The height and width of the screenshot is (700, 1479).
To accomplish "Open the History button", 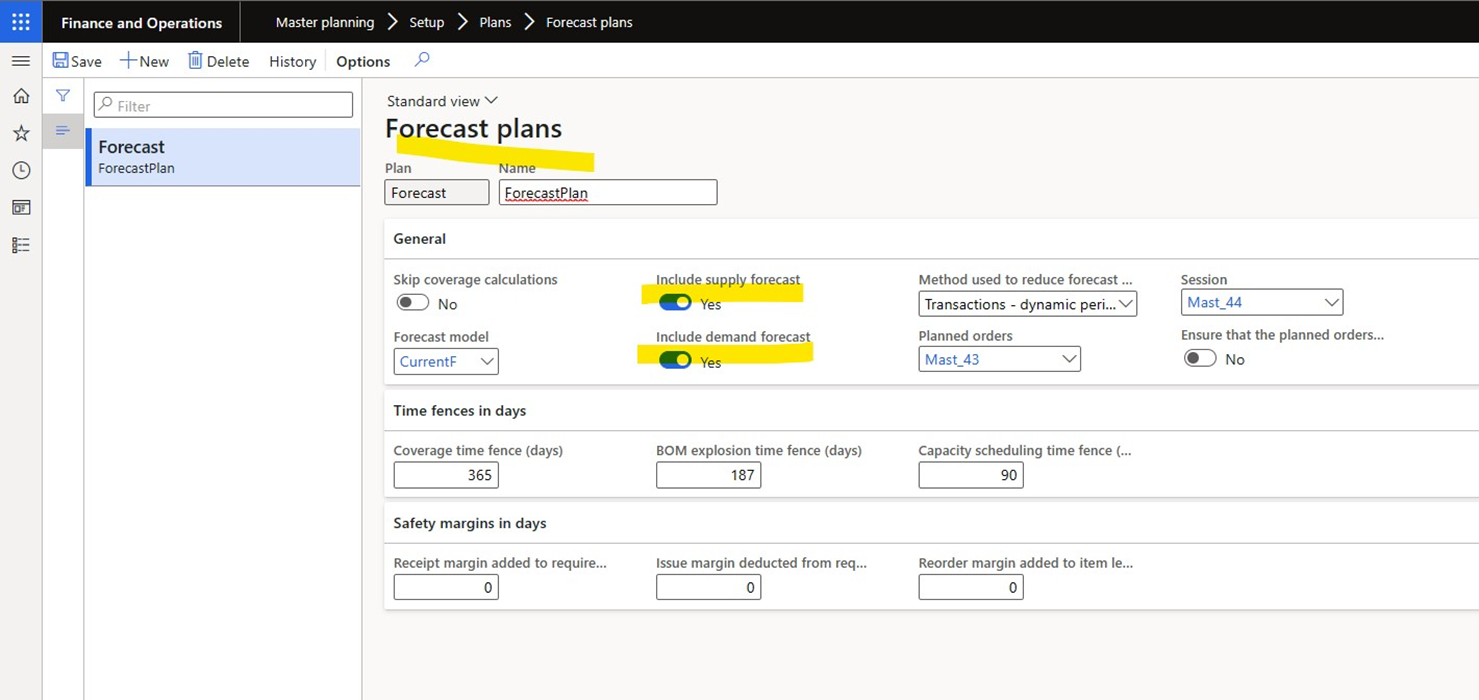I will [x=292, y=61].
